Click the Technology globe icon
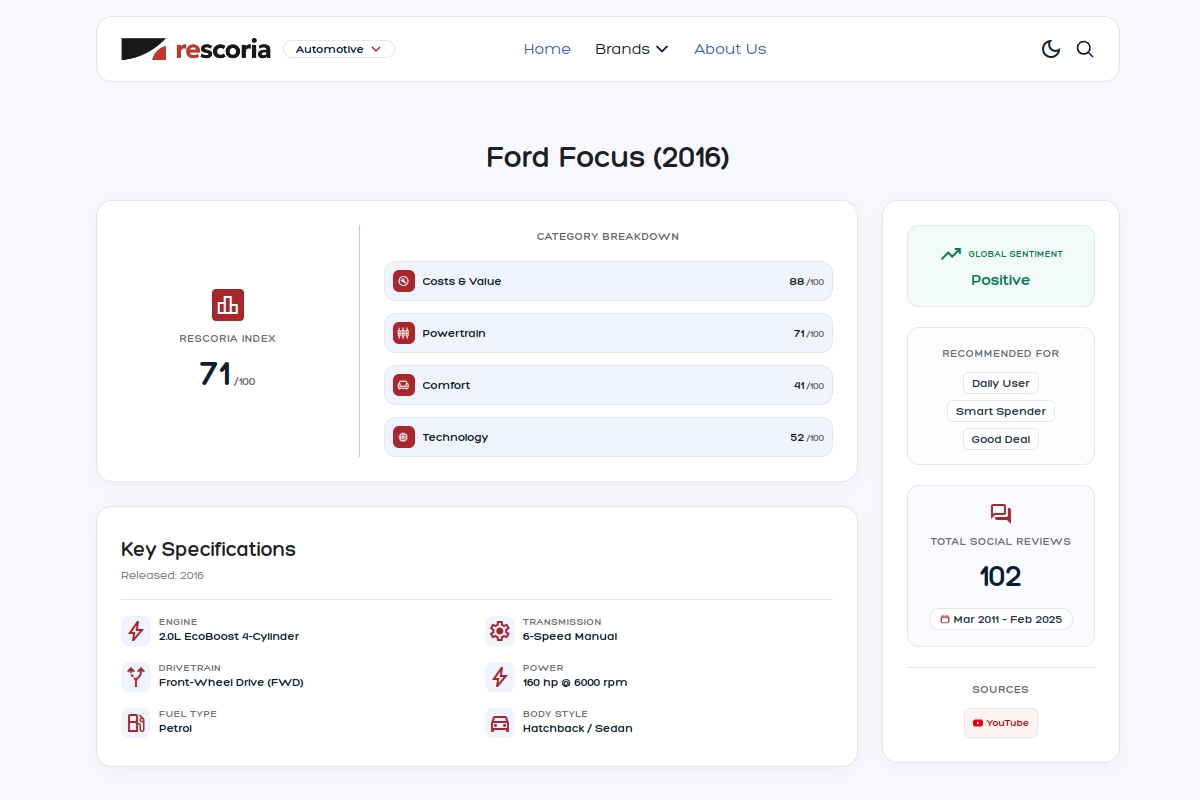The height and width of the screenshot is (800, 1200). click(404, 437)
